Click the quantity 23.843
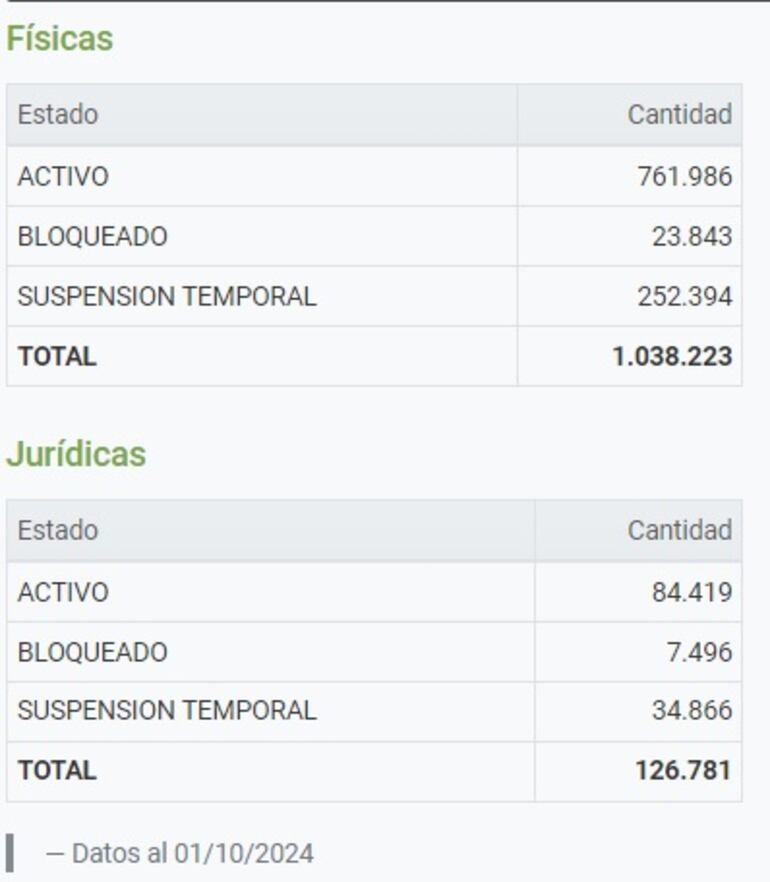 (x=691, y=237)
